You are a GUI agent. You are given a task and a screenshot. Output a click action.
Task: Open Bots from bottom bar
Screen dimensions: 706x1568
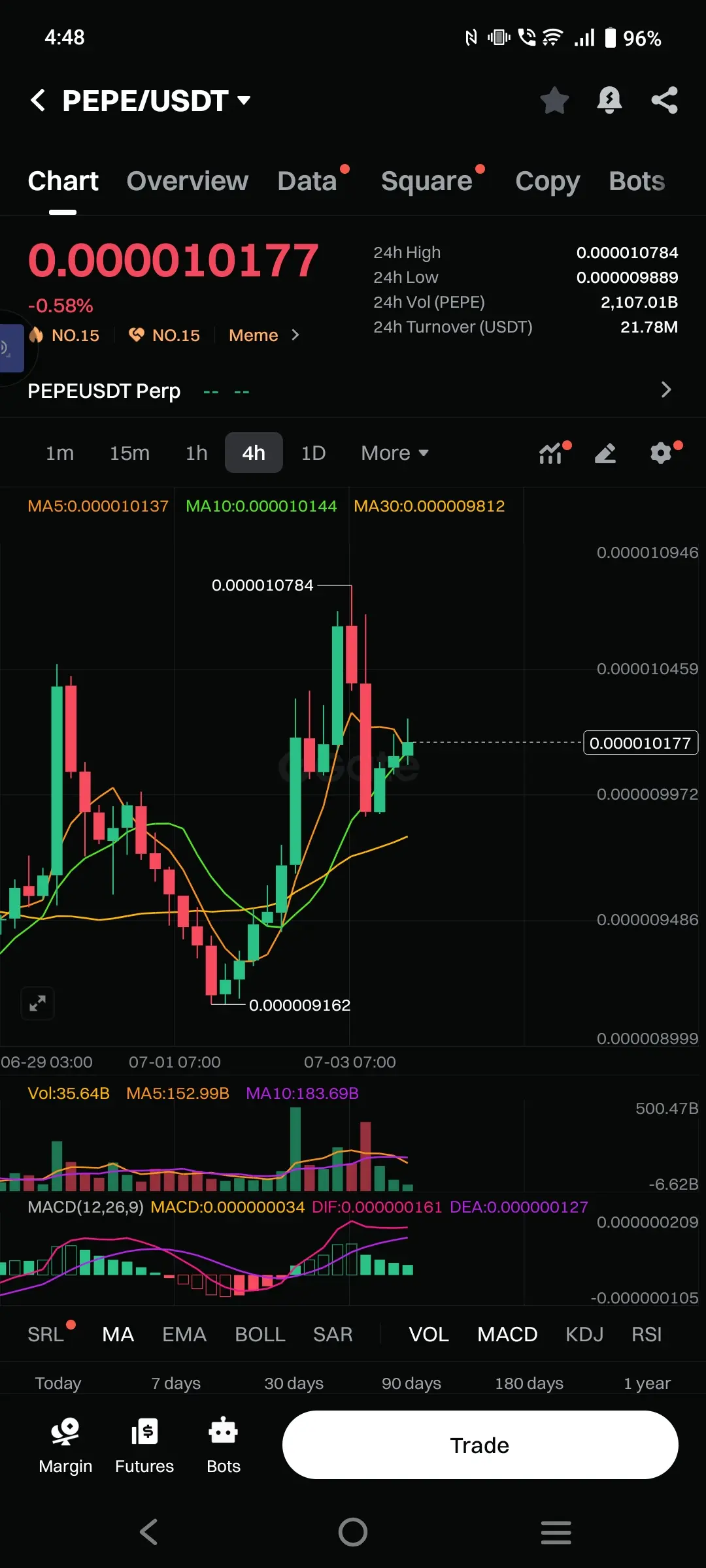point(224,1445)
